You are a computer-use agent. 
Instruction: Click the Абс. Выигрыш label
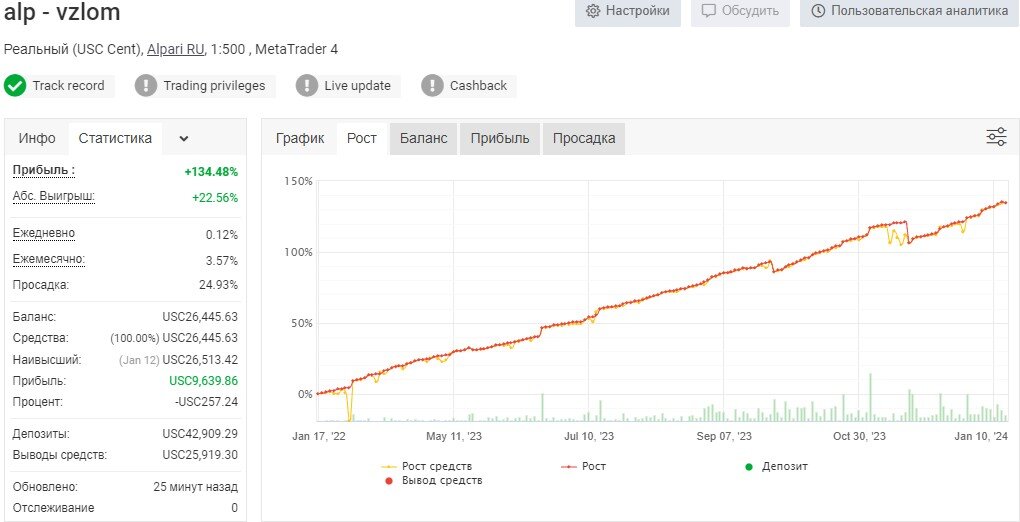(54, 196)
